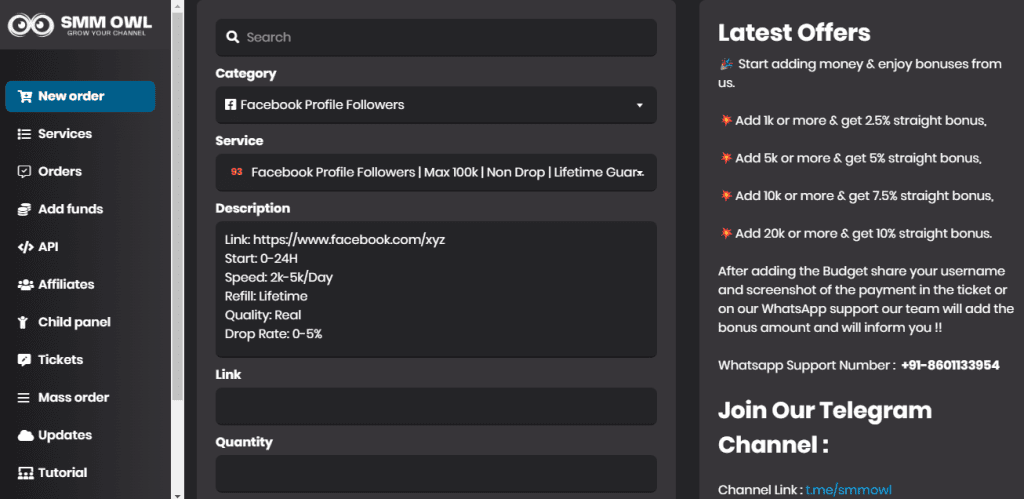Screen dimensions: 1024x499
Task: Expand the Category dropdown arrow
Action: coord(640,105)
